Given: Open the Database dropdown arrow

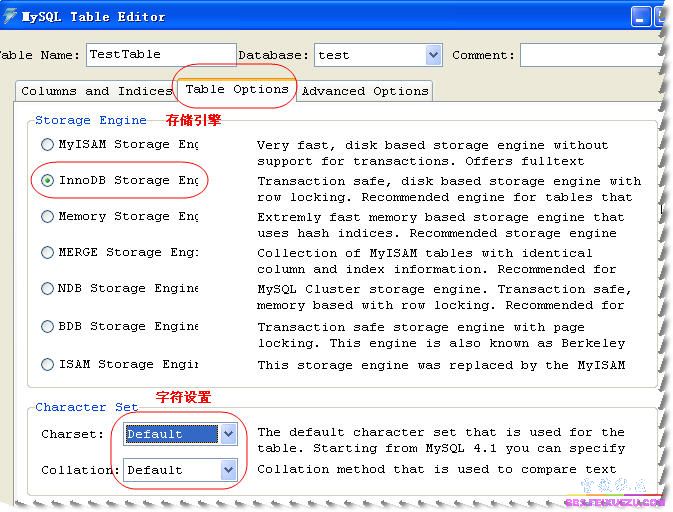Looking at the screenshot, I should (434, 55).
